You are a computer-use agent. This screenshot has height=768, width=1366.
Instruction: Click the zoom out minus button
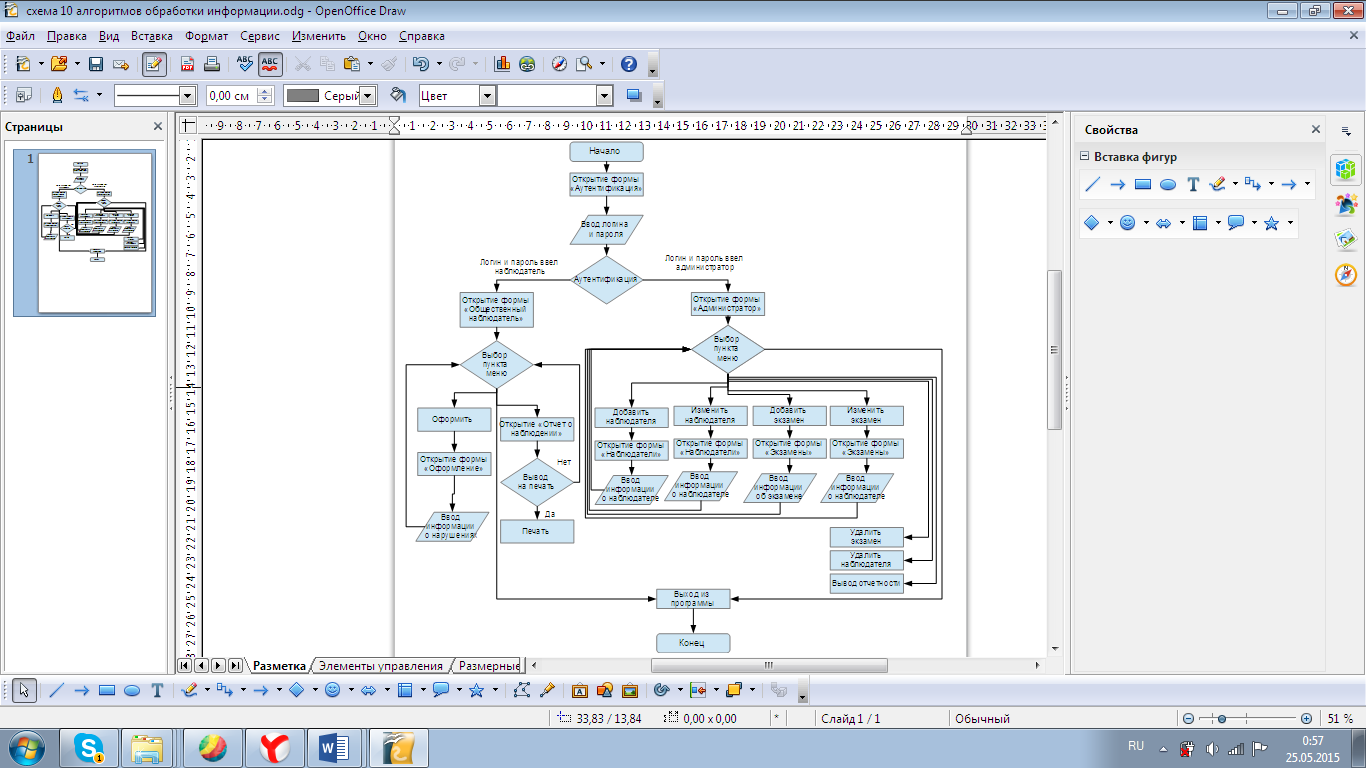point(1188,719)
